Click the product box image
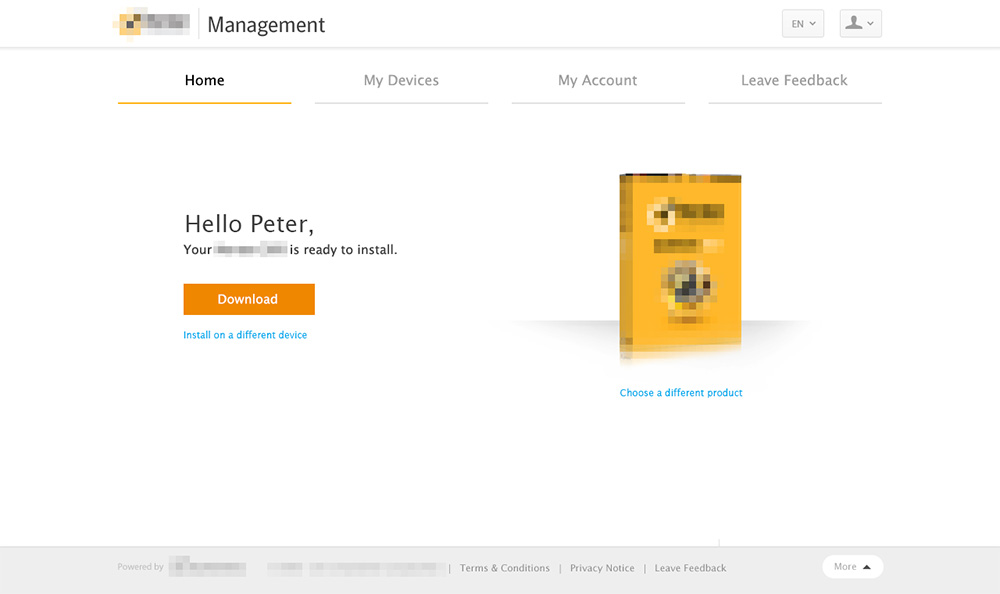The image size is (1000, 594). click(x=680, y=267)
